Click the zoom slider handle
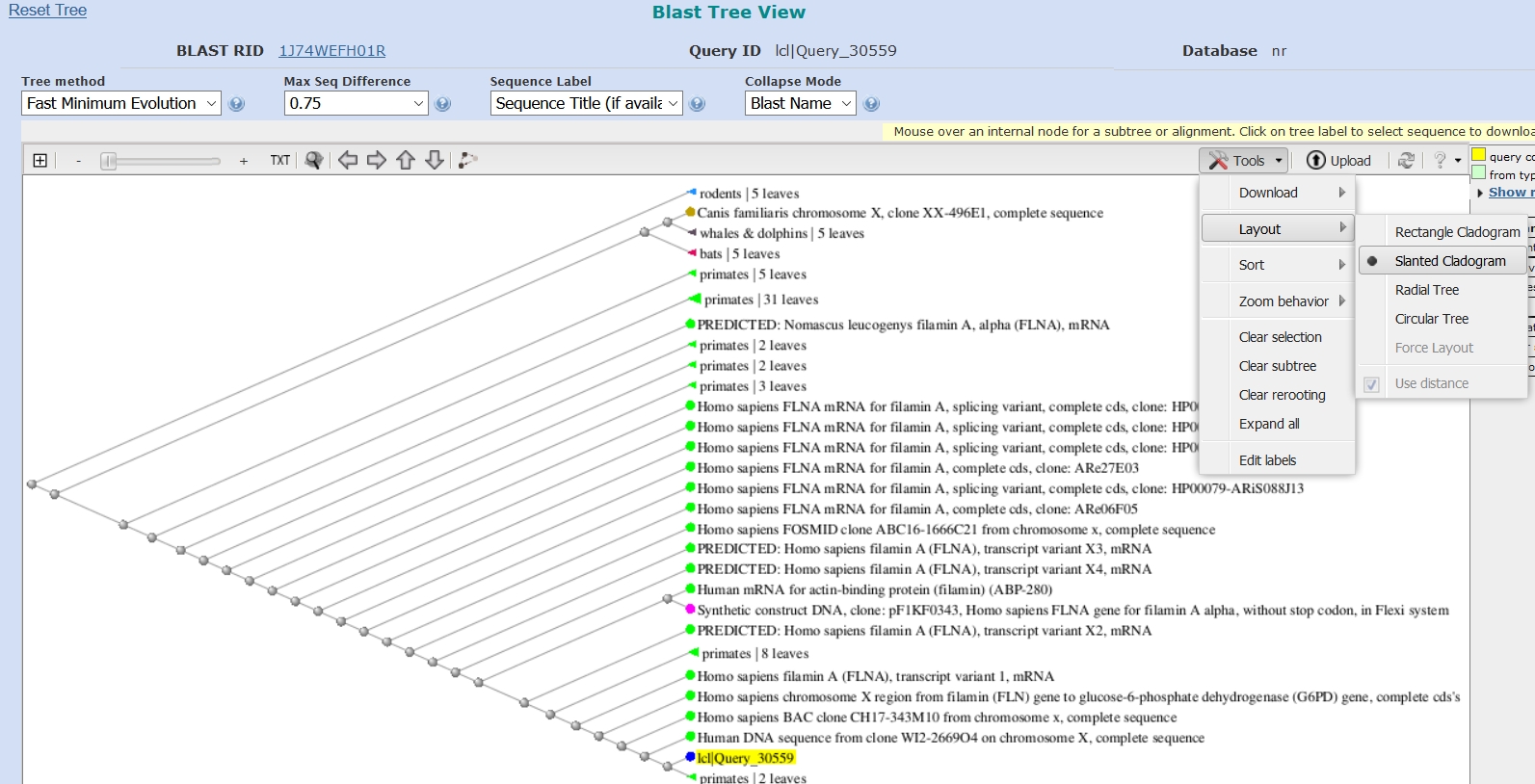Image resolution: width=1535 pixels, height=784 pixels. 109,161
